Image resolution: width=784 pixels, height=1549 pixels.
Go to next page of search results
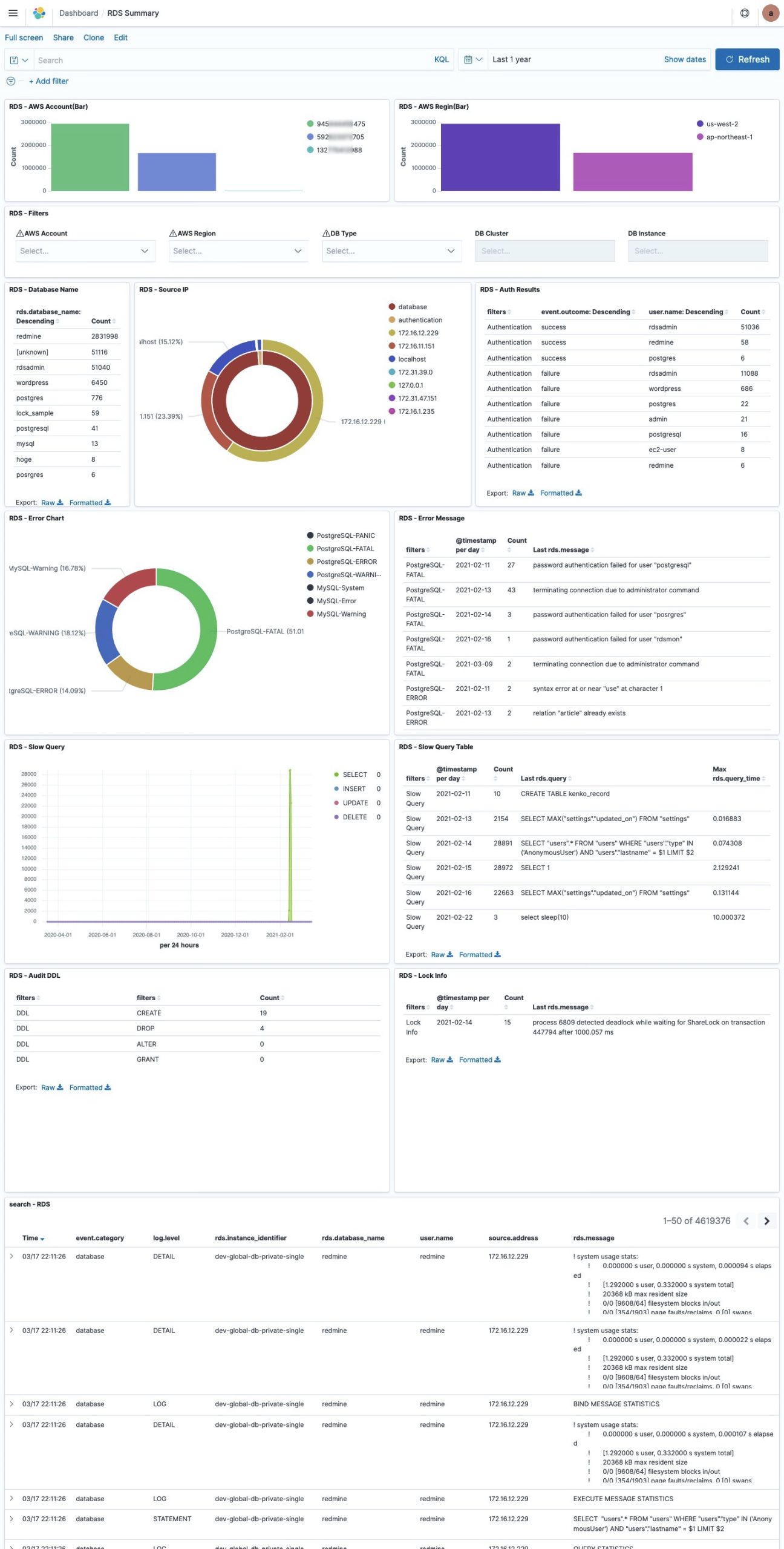click(766, 1221)
